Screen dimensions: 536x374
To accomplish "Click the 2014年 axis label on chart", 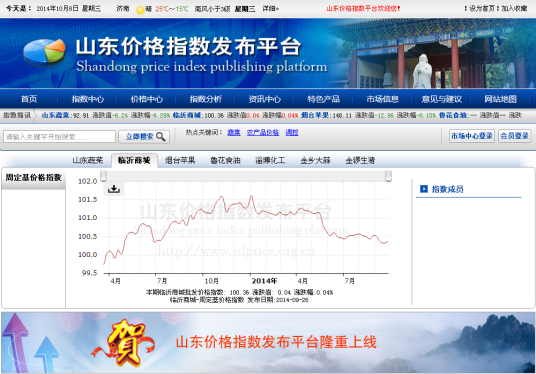I will (x=264, y=281).
